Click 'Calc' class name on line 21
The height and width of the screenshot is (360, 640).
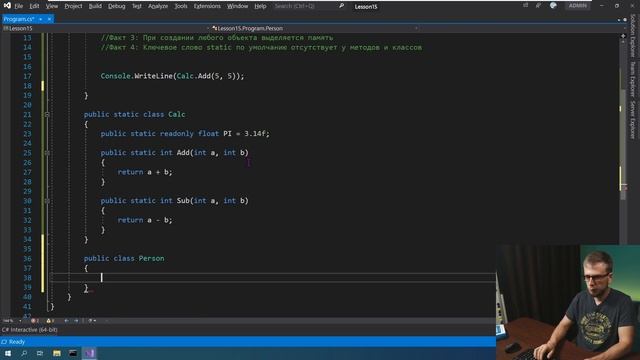pos(176,115)
